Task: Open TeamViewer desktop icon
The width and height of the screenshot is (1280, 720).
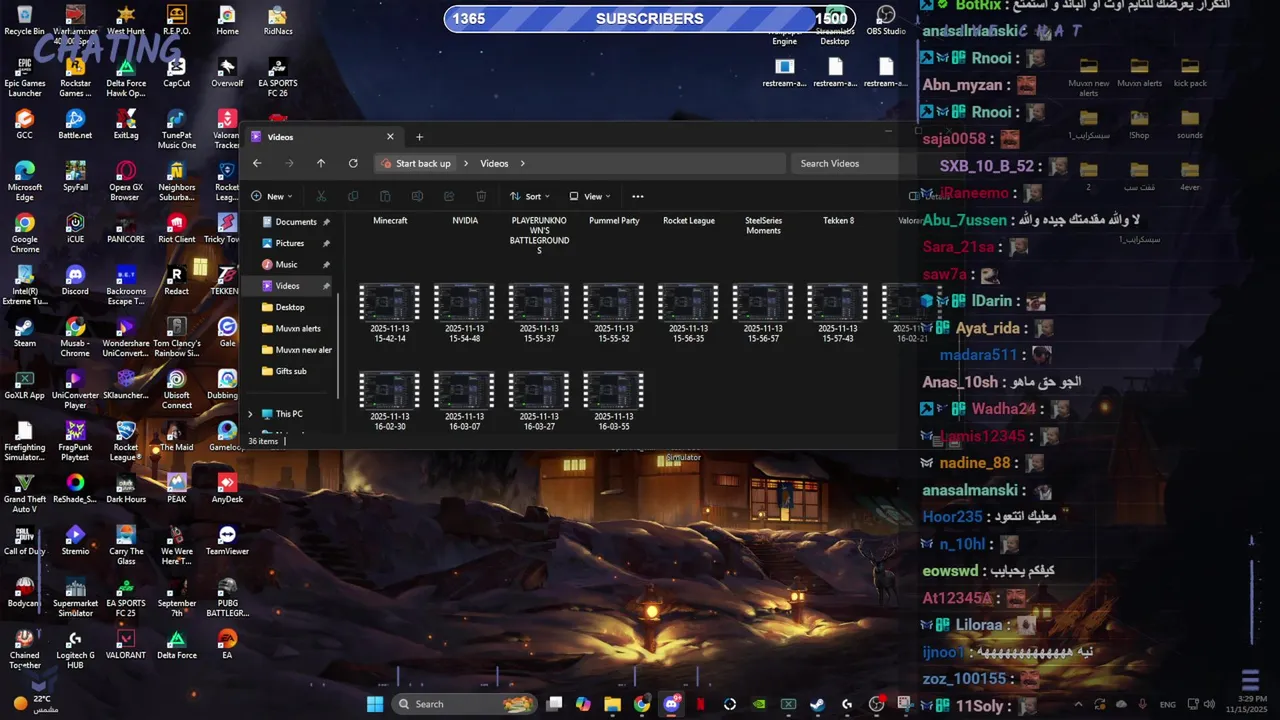Action: 227,540
